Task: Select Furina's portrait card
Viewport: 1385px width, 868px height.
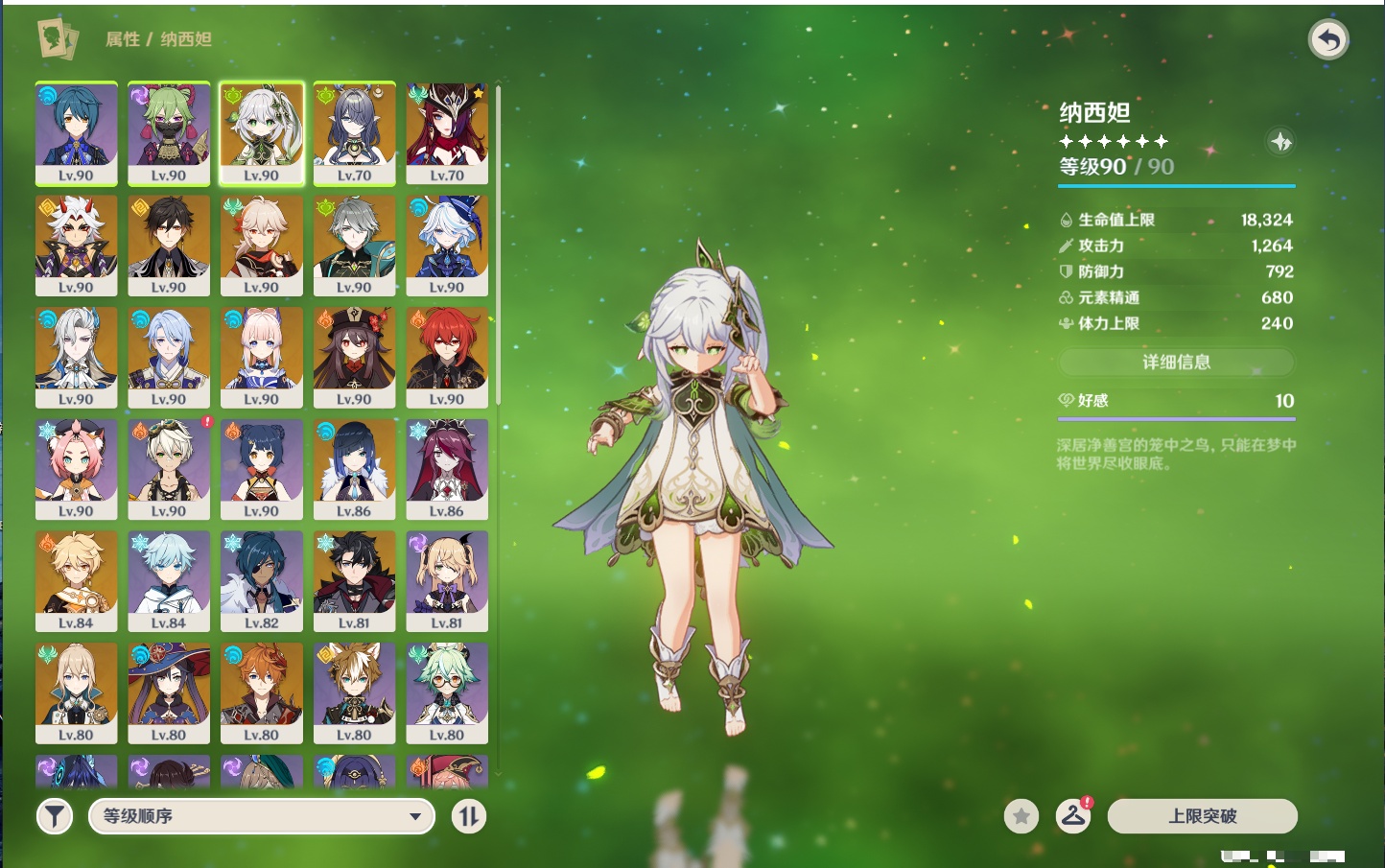Action: pos(447,246)
